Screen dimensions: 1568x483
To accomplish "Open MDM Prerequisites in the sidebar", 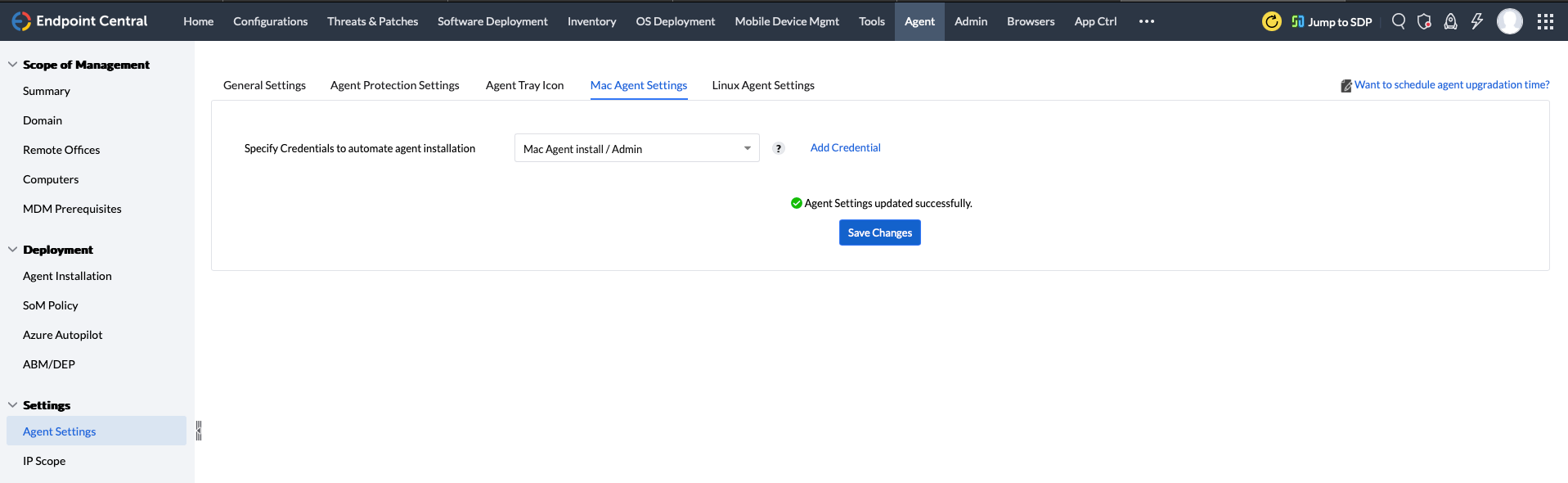I will coord(72,209).
